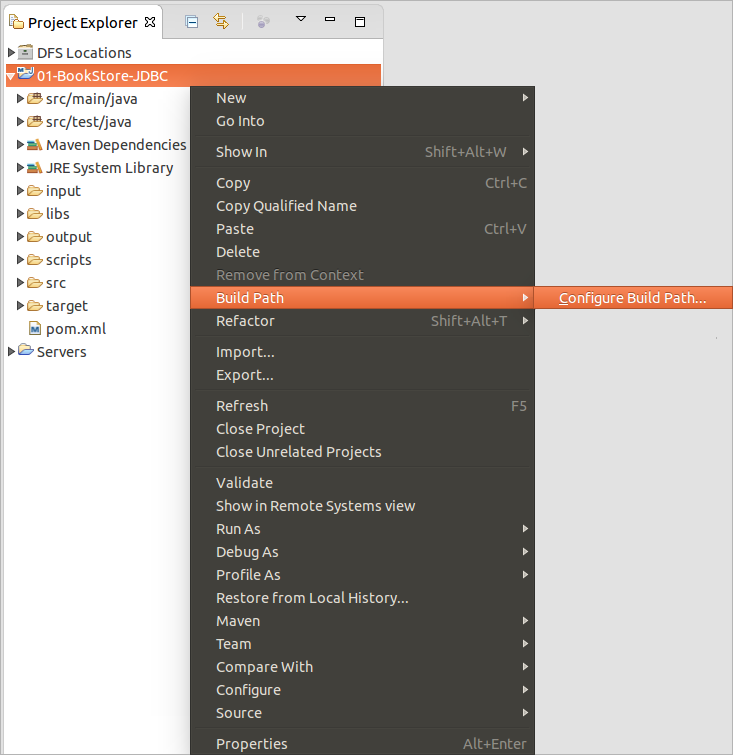Click the src/main/java package folder icon
The image size is (733, 755).
point(35,99)
